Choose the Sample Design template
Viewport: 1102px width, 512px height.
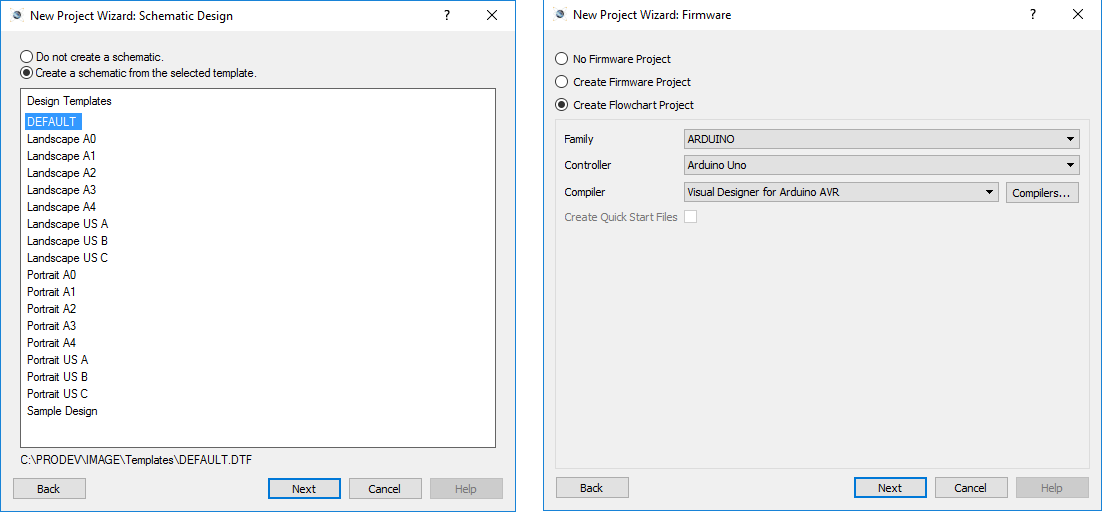tap(62, 411)
